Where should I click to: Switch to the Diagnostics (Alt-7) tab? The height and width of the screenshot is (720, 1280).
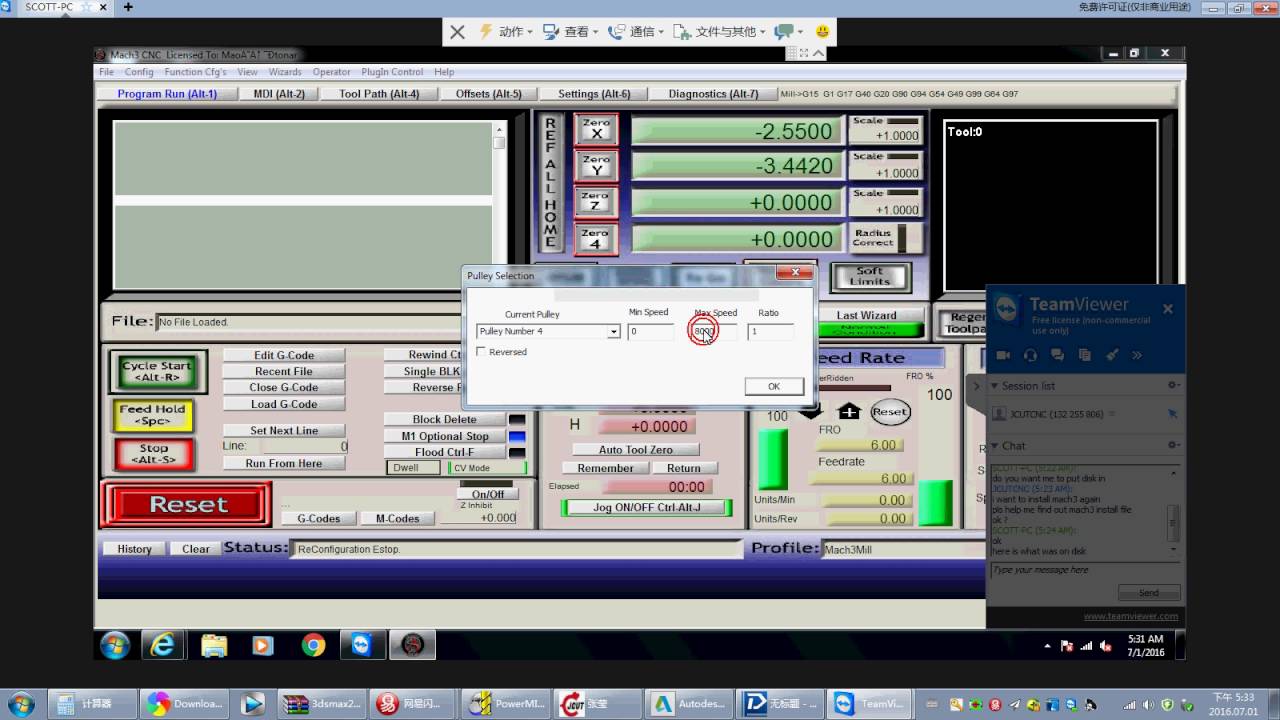point(713,94)
